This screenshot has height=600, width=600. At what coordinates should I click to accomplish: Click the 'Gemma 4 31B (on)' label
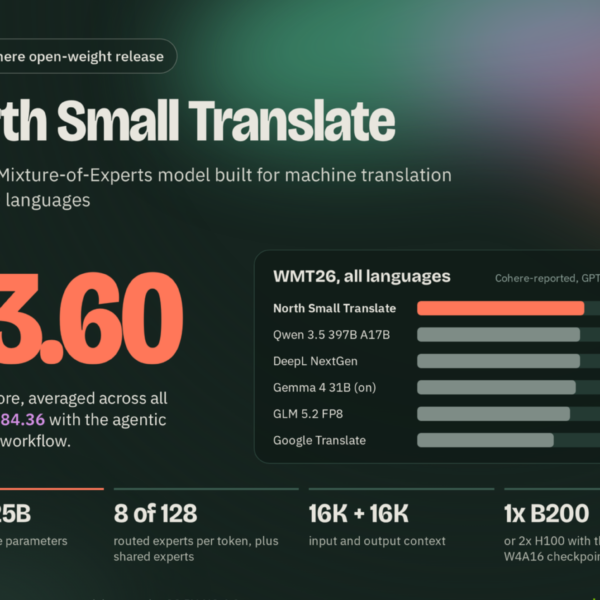pos(324,388)
